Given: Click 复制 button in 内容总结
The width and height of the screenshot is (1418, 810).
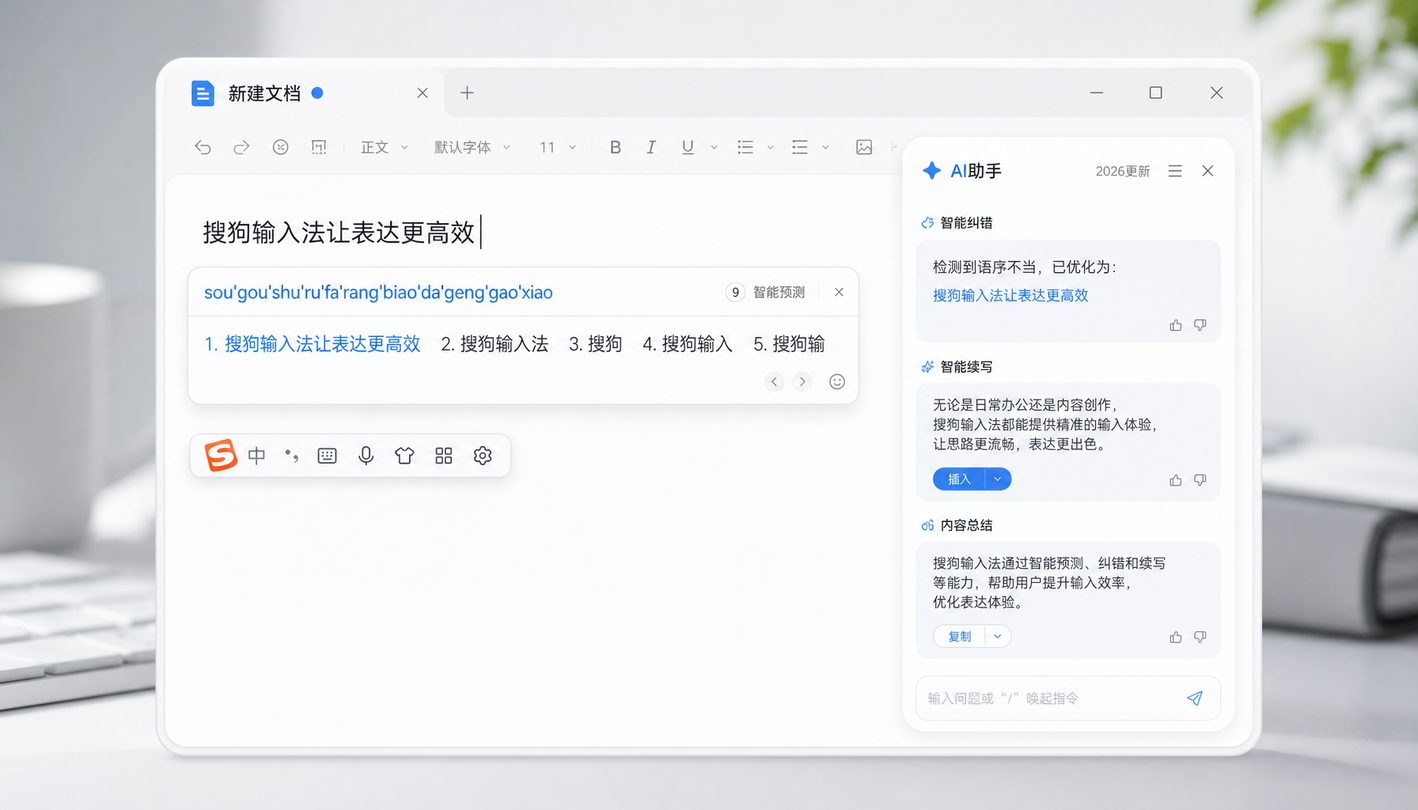Looking at the screenshot, I should coord(959,636).
